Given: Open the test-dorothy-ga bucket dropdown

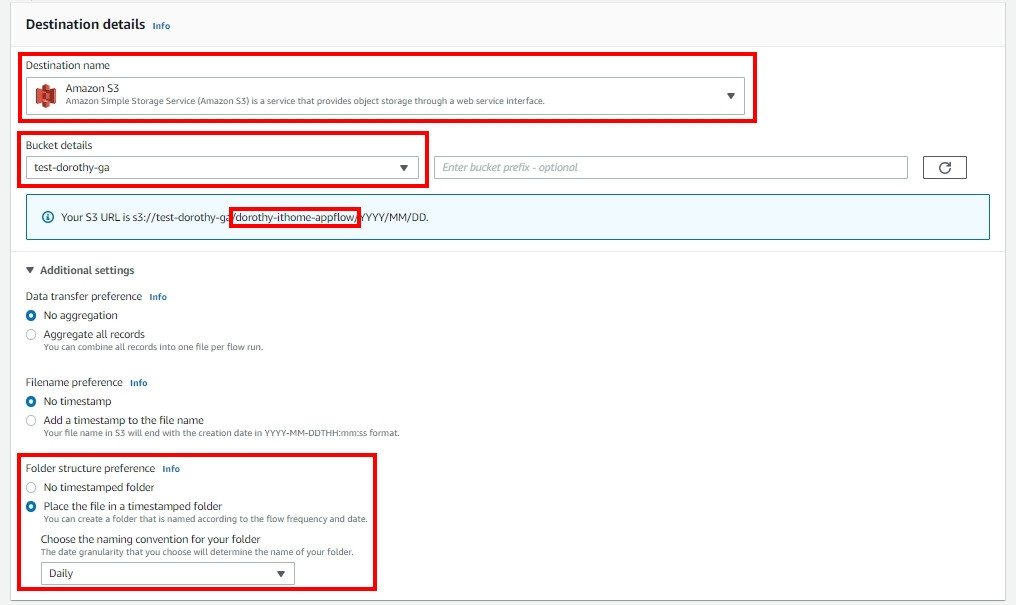Looking at the screenshot, I should (x=222, y=168).
